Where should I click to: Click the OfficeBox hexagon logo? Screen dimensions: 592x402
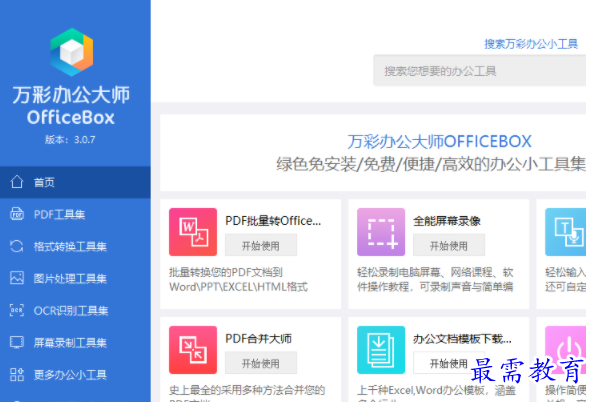coord(72,52)
